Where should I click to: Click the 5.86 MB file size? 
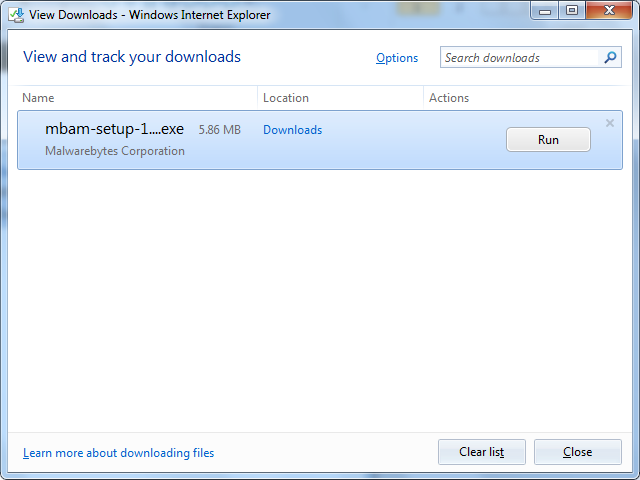pyautogui.click(x=220, y=130)
